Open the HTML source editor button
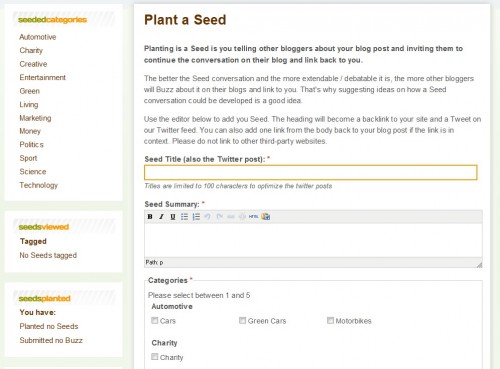The height and width of the screenshot is (369, 500). pos(254,217)
